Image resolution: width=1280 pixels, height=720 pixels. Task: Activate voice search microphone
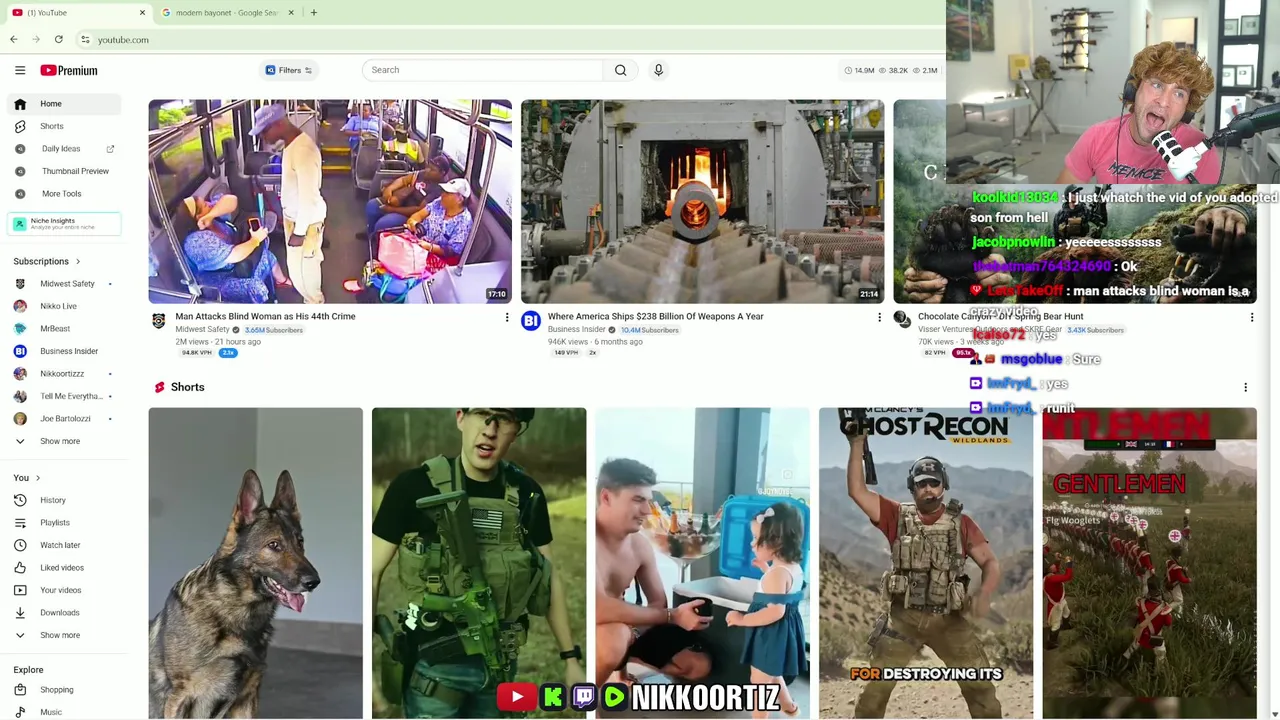(x=658, y=70)
